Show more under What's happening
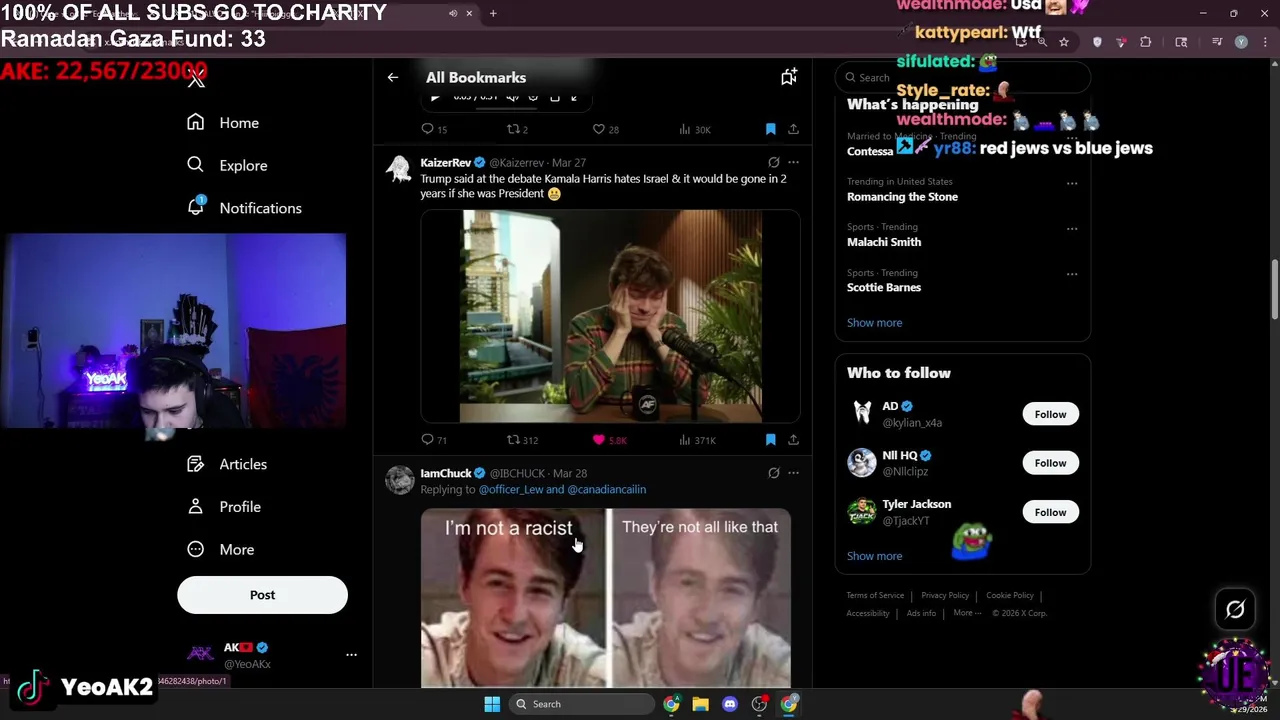Viewport: 1280px width, 720px height. (x=874, y=323)
